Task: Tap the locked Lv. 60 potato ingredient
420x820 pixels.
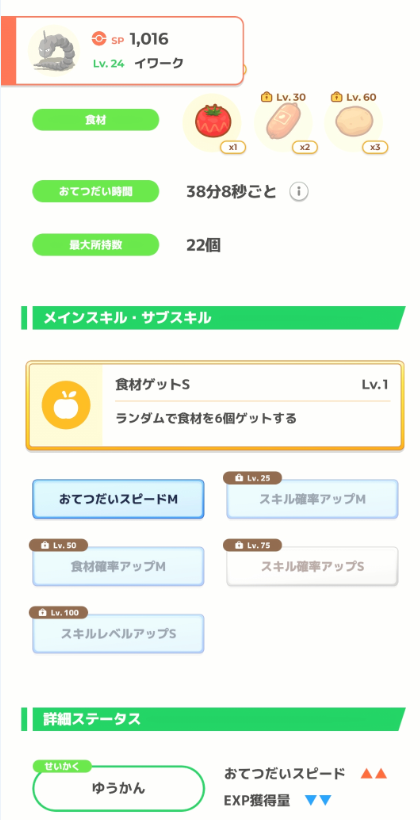Action: pos(353,123)
